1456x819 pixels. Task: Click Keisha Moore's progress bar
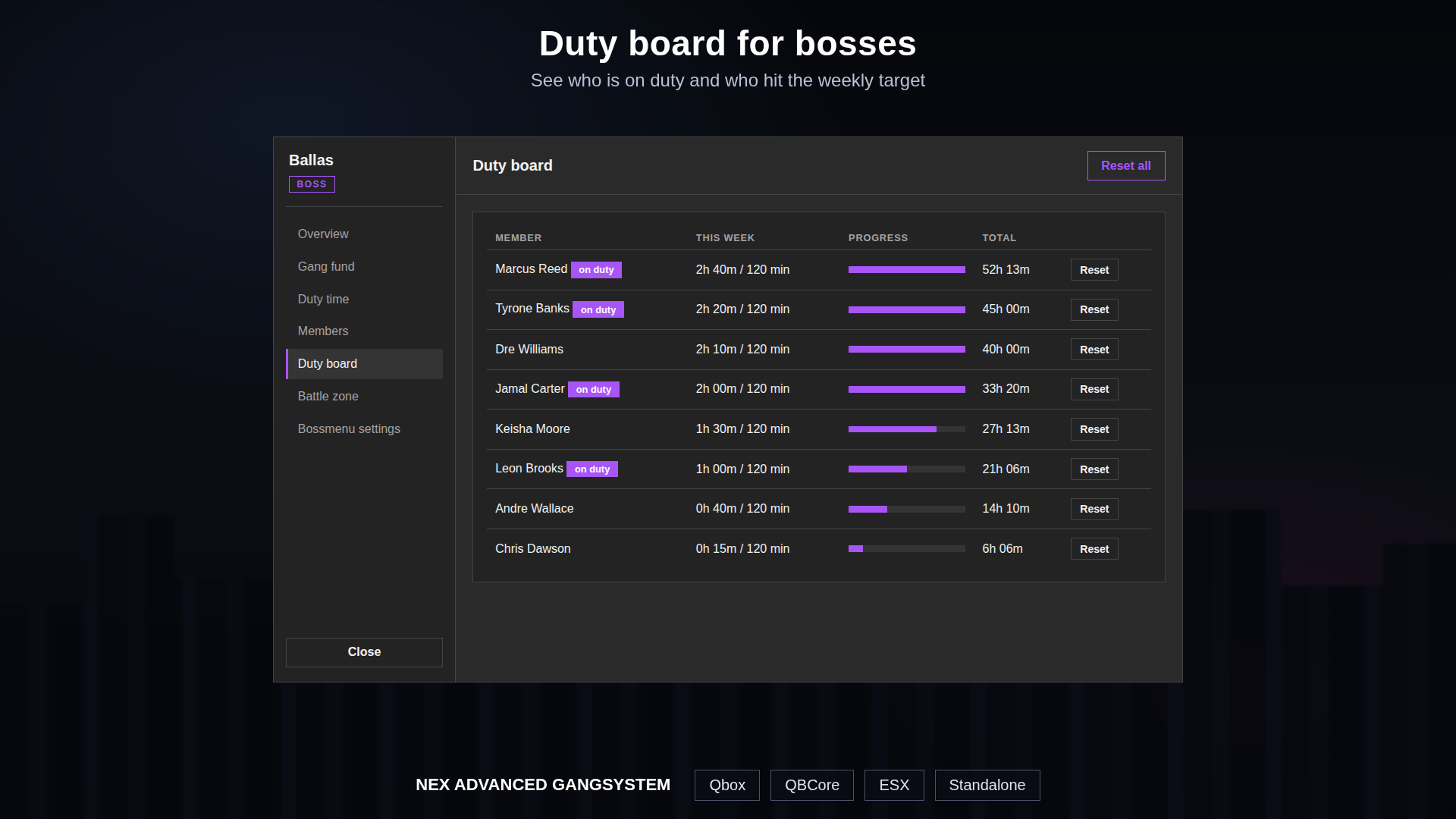(907, 429)
